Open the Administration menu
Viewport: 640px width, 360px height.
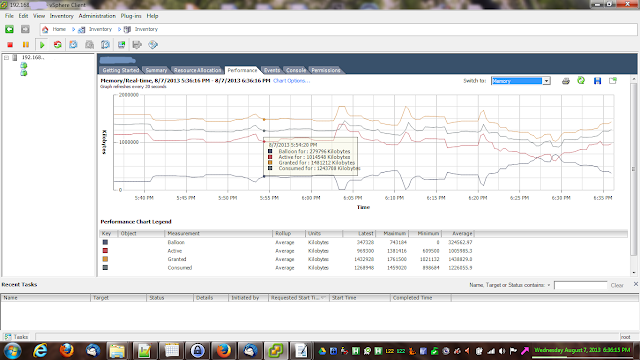pyautogui.click(x=97, y=16)
